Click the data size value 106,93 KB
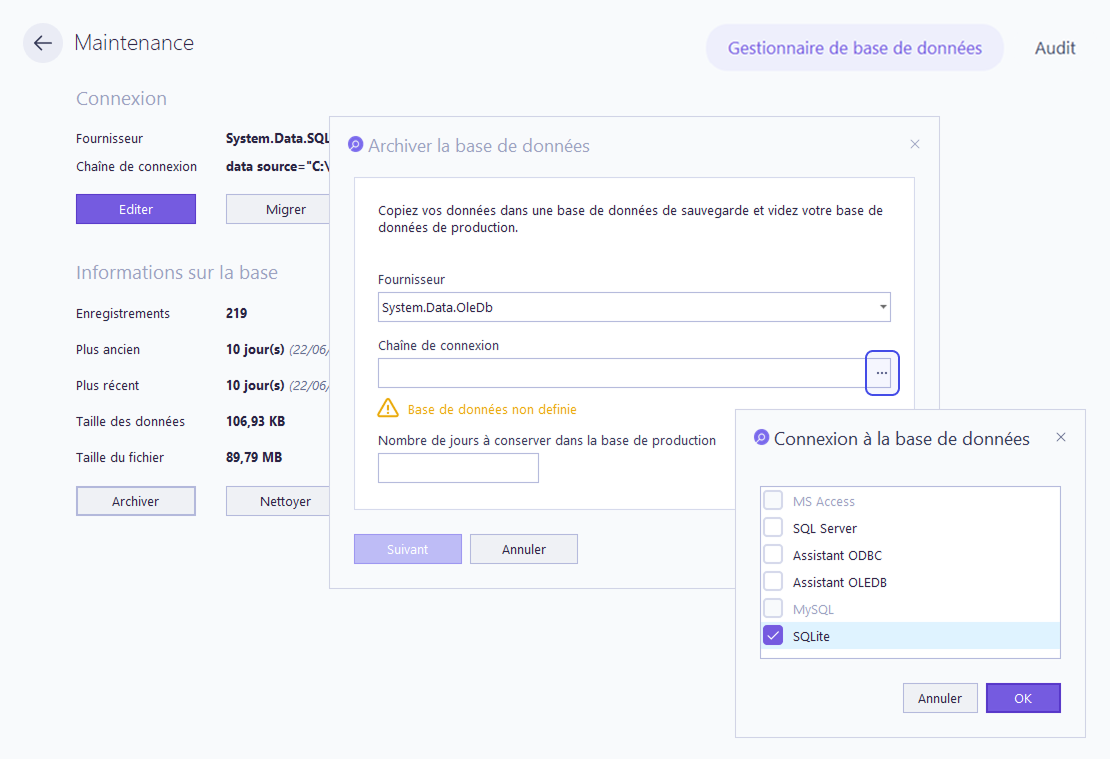Viewport: 1110px width, 759px height. (256, 421)
